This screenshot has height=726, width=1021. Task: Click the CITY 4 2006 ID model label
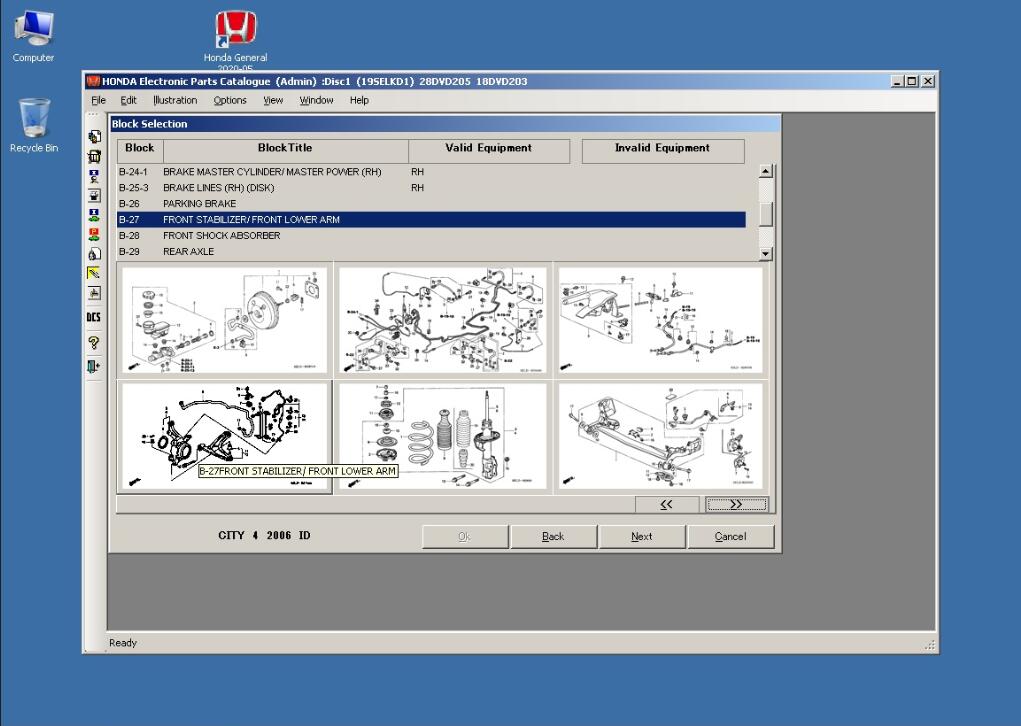(264, 535)
